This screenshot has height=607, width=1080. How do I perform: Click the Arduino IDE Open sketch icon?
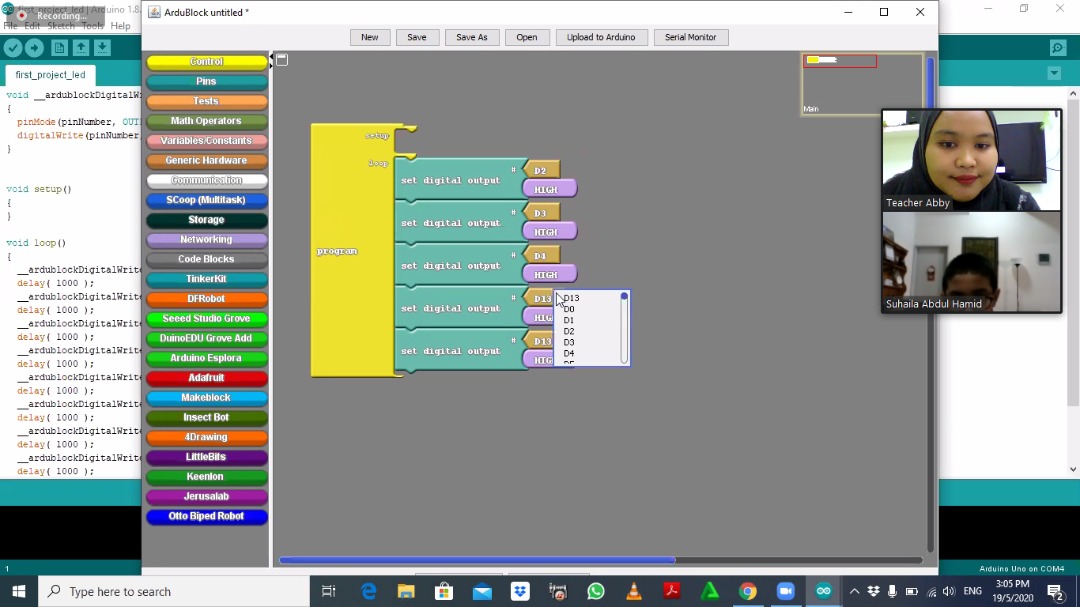81,48
